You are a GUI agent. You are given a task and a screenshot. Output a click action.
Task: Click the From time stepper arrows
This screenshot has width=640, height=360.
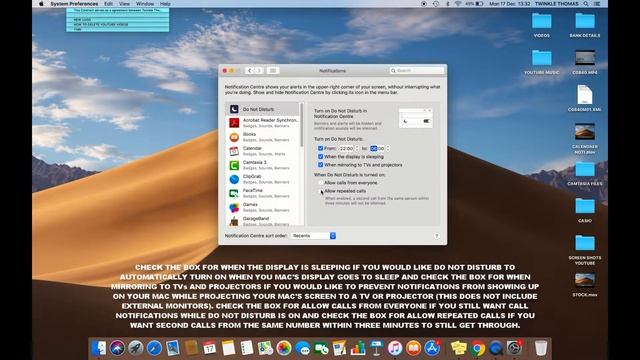point(357,148)
